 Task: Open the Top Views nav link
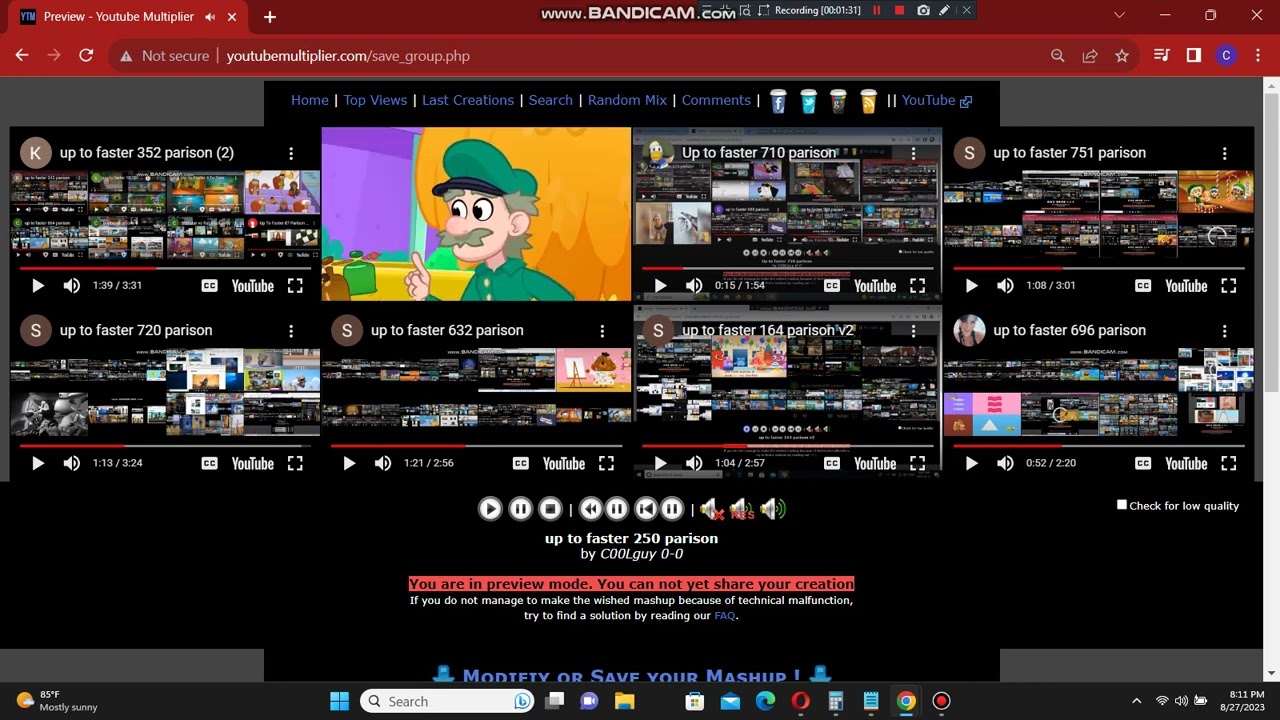point(375,100)
